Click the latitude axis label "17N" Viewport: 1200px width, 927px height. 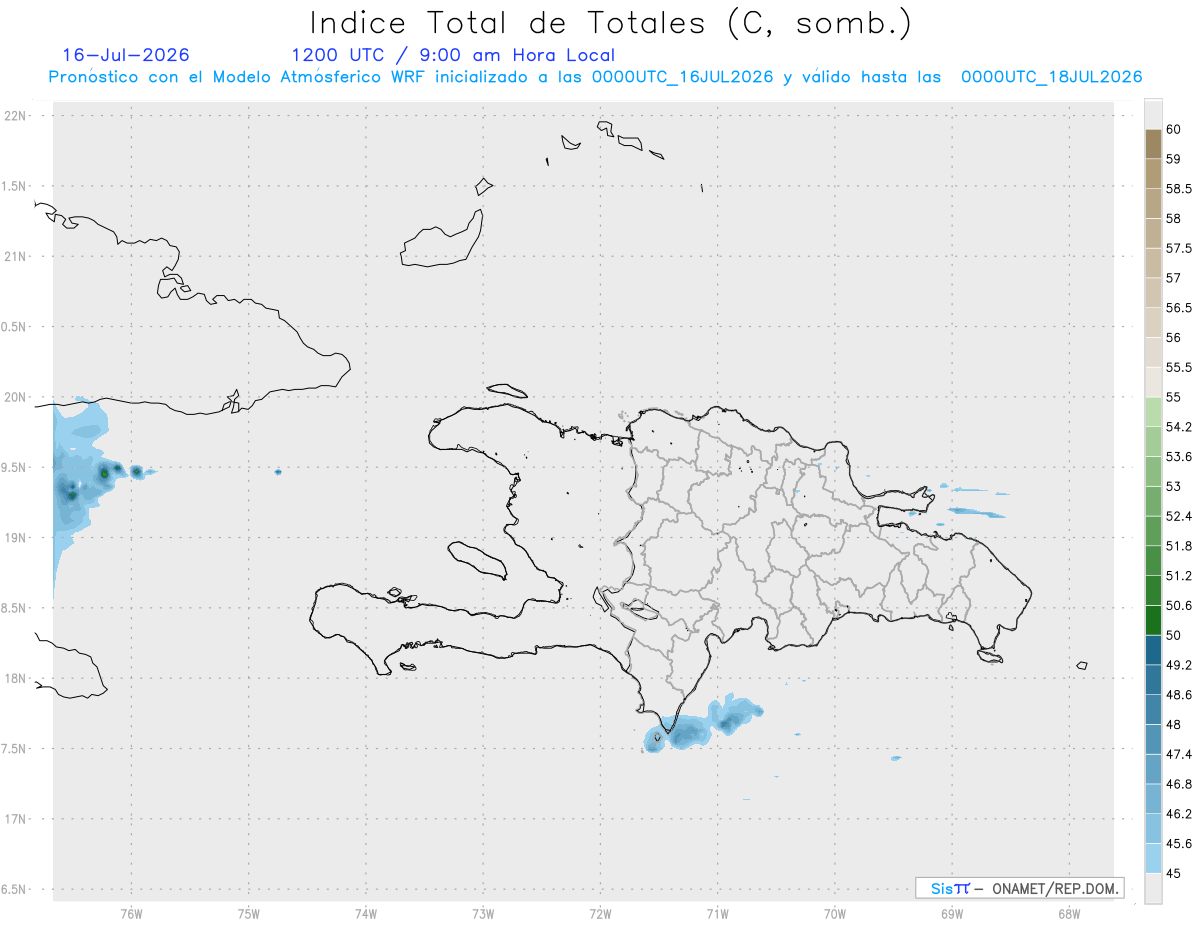(x=16, y=819)
